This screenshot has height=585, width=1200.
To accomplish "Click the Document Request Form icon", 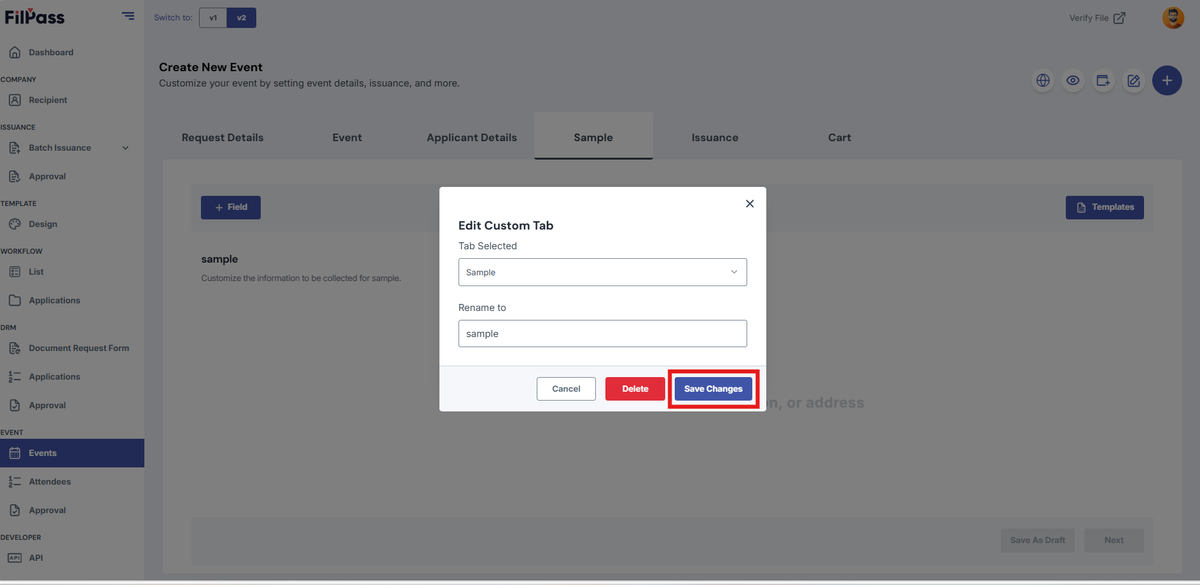I will (x=14, y=348).
